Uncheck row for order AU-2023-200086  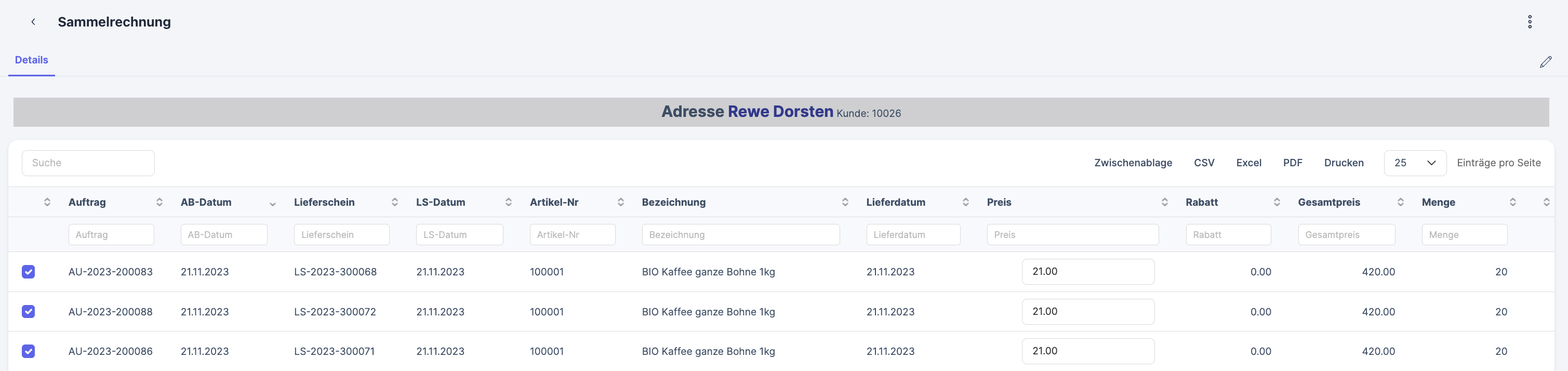click(28, 351)
